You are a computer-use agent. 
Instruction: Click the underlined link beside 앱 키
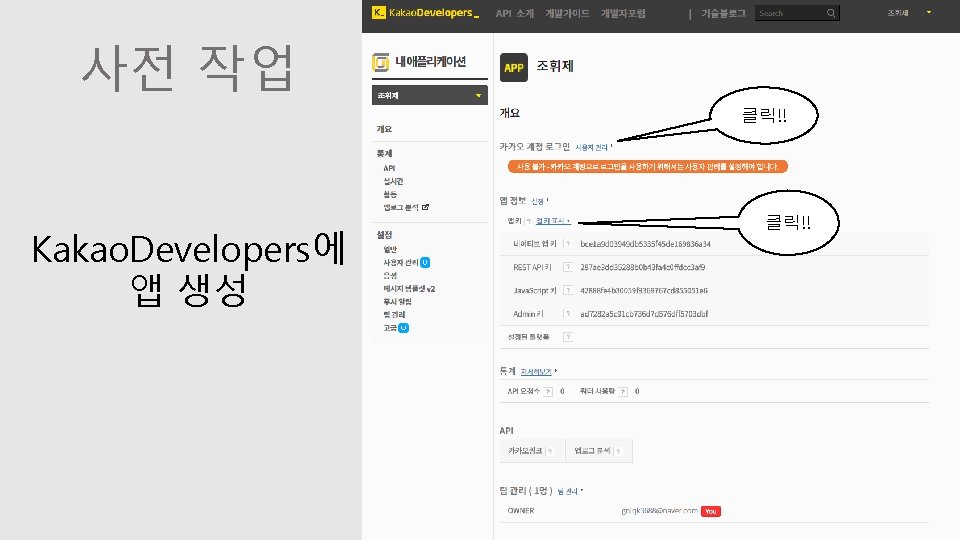tap(551, 221)
